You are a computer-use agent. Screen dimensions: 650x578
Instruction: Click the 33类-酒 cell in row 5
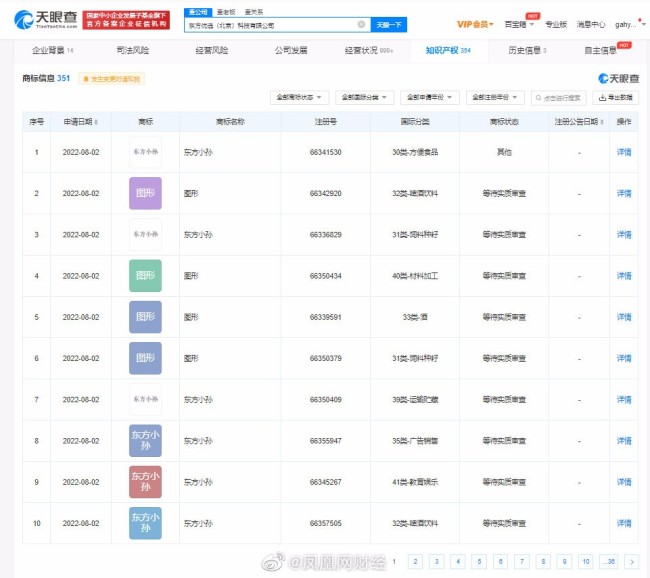tap(415, 317)
